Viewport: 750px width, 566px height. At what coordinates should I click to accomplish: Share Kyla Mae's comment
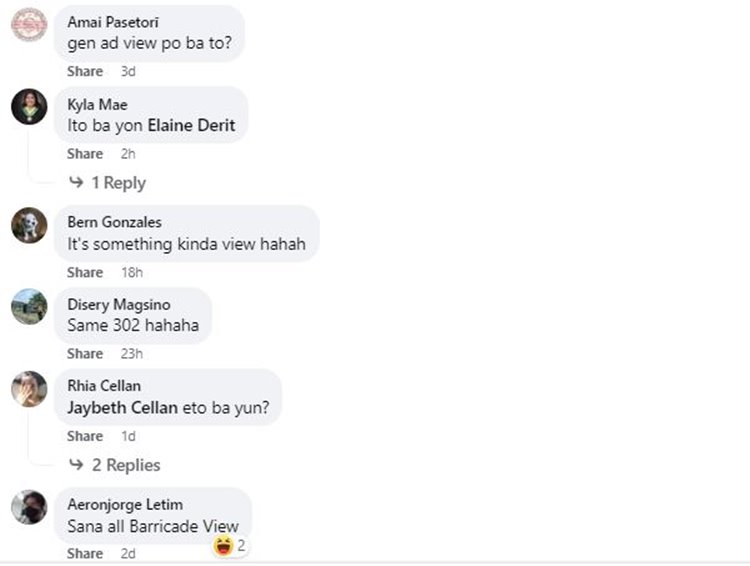pos(85,154)
